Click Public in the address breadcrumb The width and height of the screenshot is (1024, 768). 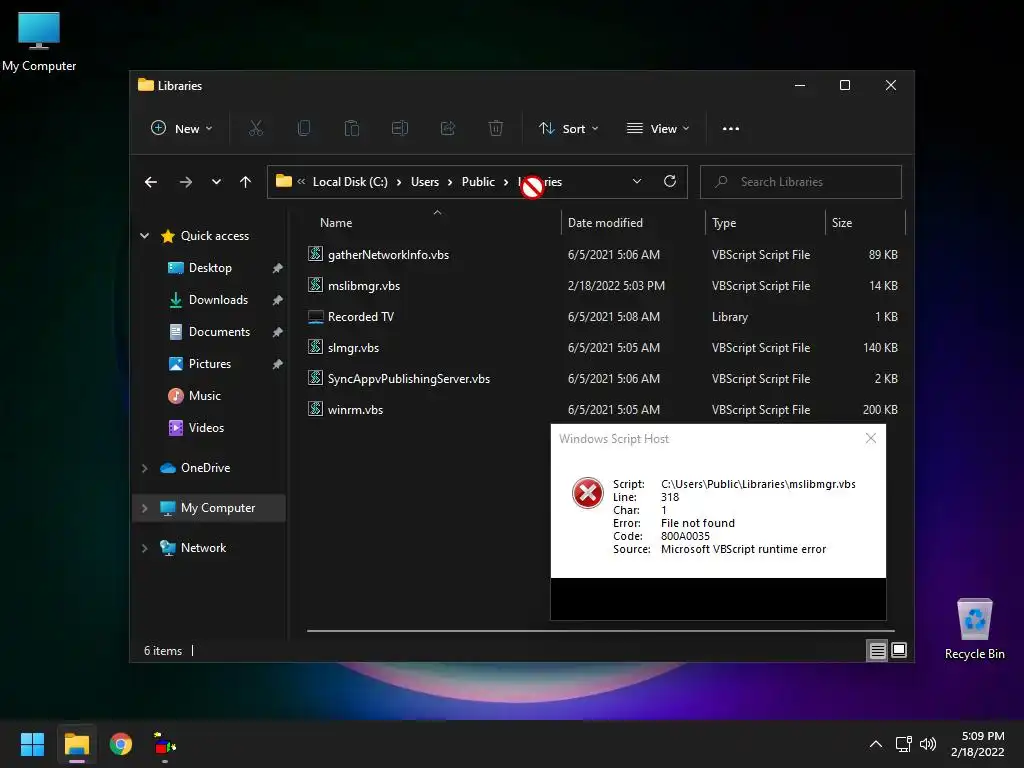tap(478, 182)
